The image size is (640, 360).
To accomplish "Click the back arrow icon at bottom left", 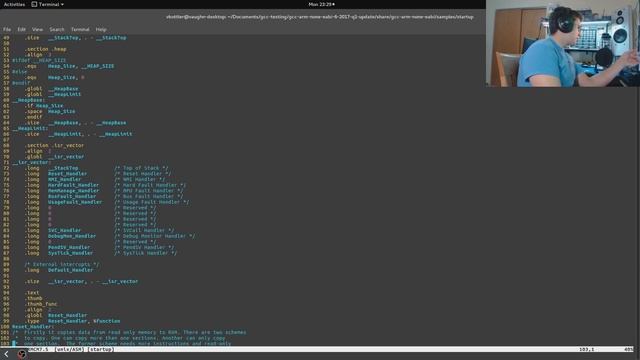I will [x=6, y=354].
